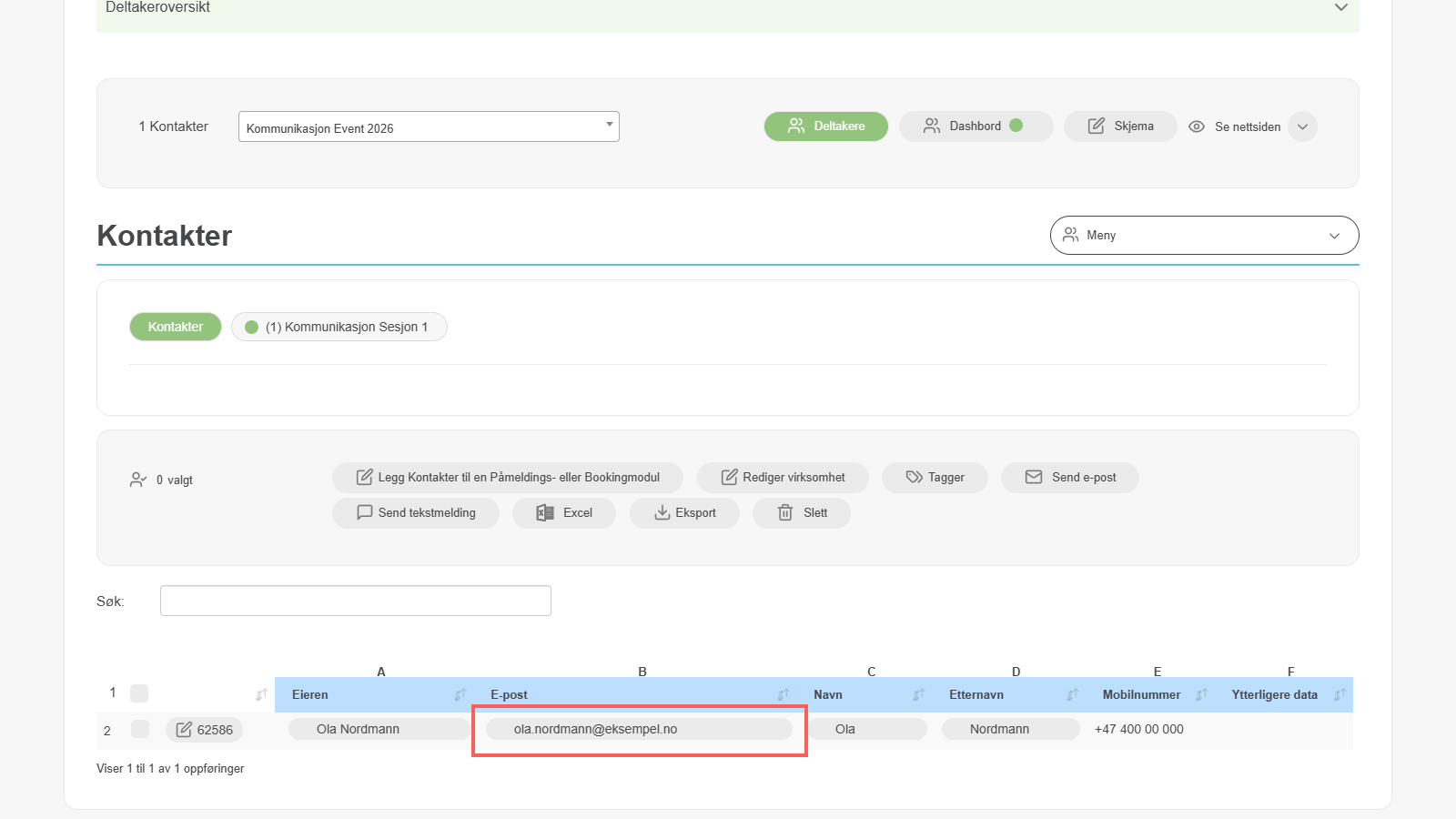Click the eye icon beside Se nettsiden
Screen dimensions: 1456x819
pyautogui.click(x=1197, y=126)
